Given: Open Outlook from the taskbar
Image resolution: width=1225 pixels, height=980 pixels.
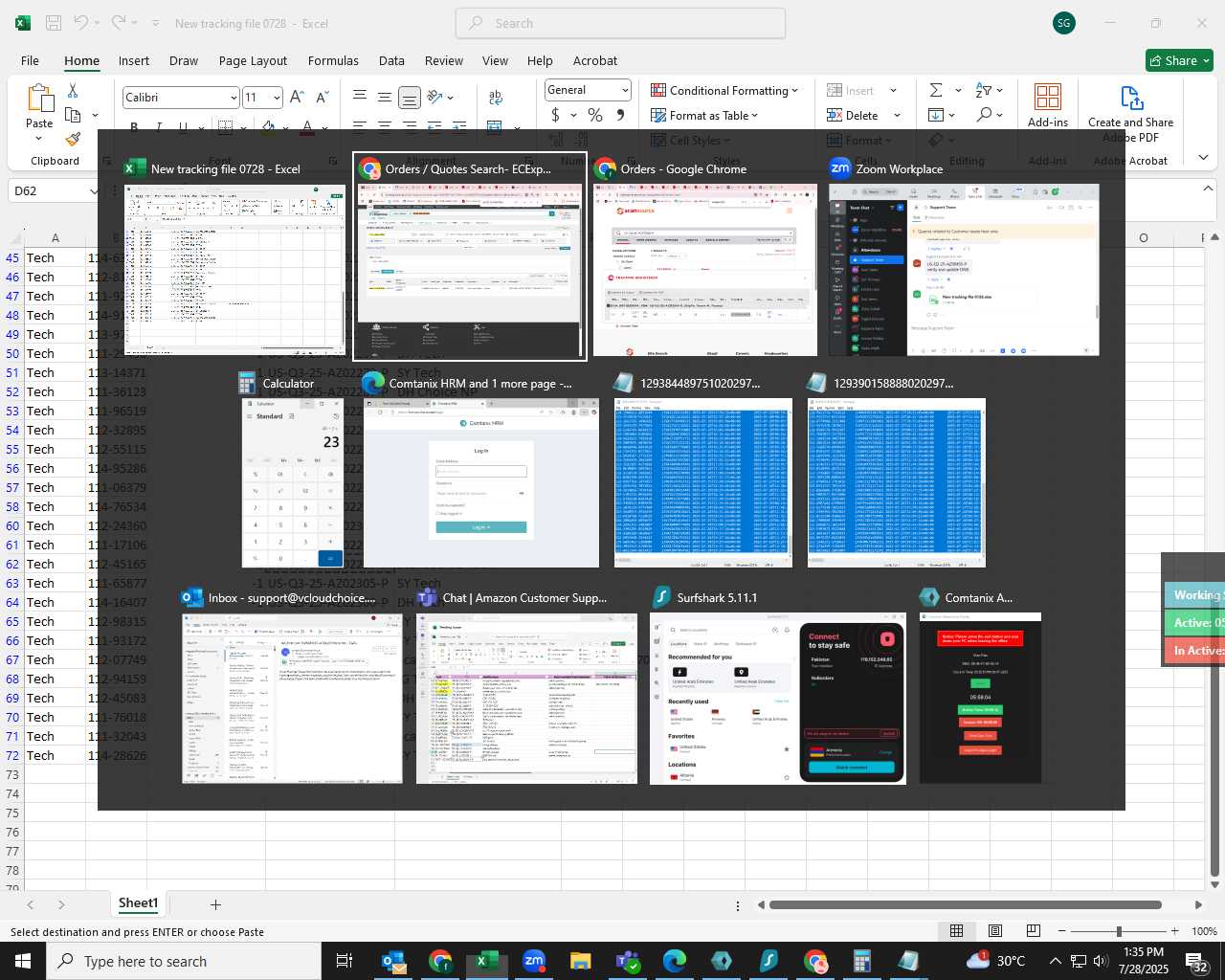Looking at the screenshot, I should point(393,961).
